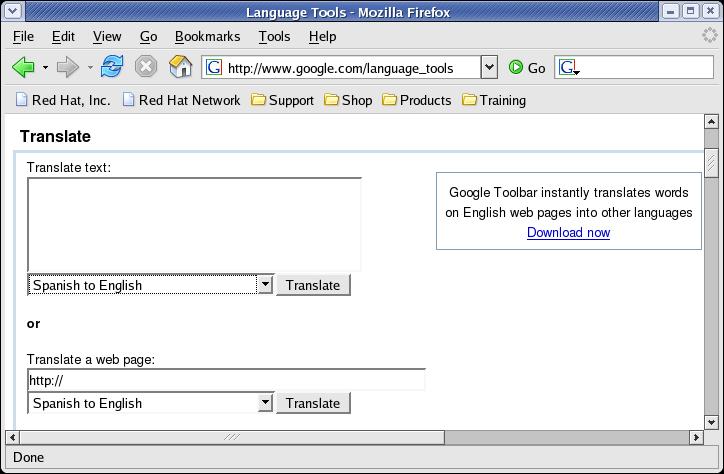Click the 'Translate a web page:' label
The height and width of the screenshot is (474, 724).
[91, 359]
